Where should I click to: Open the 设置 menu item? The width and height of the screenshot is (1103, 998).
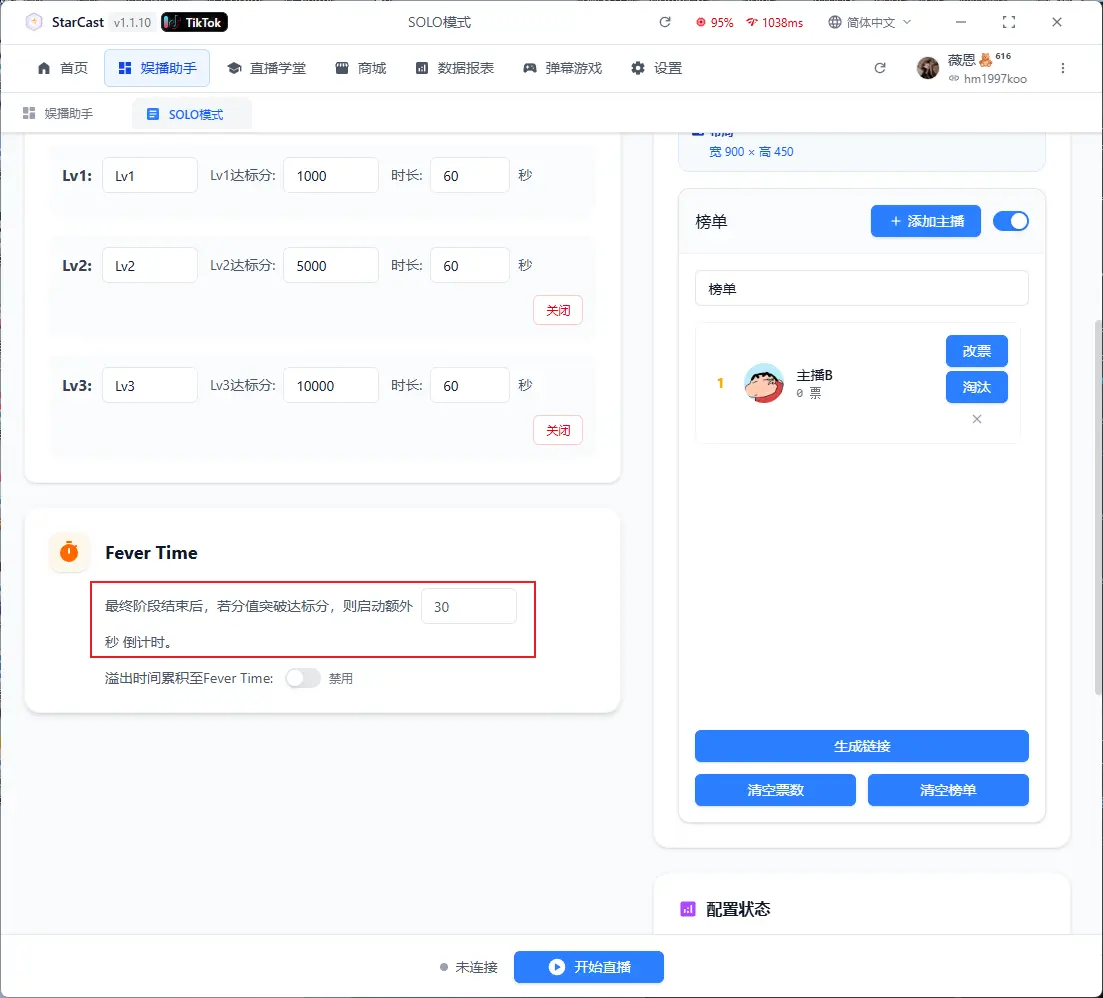pos(656,68)
